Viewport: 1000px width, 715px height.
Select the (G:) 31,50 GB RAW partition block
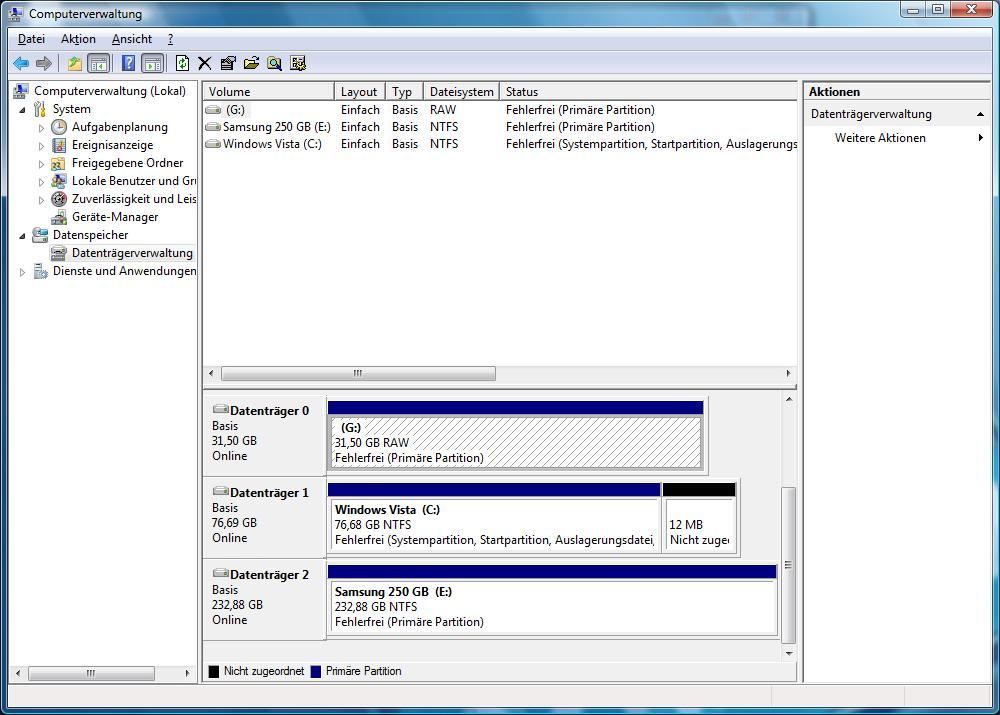click(x=515, y=436)
